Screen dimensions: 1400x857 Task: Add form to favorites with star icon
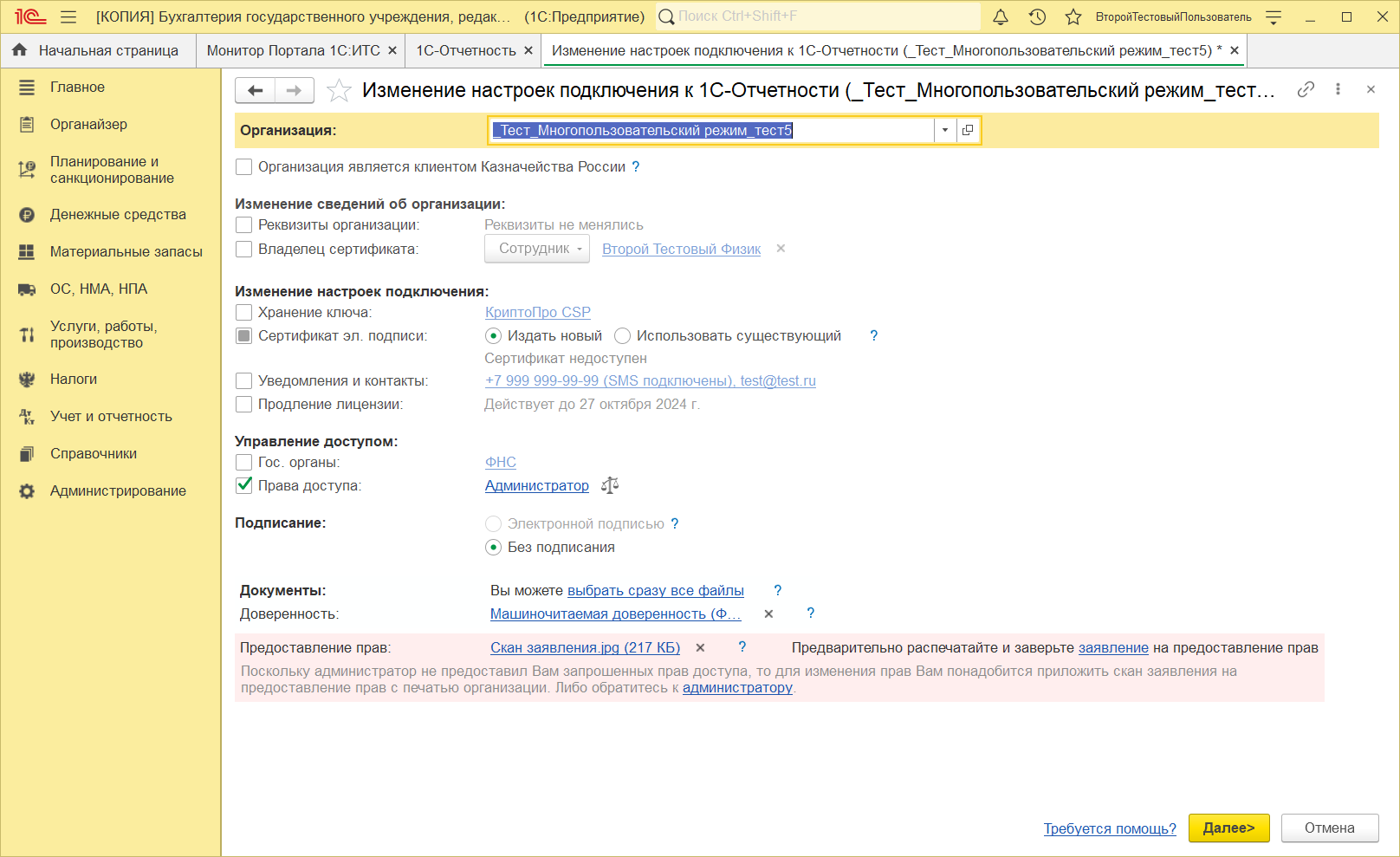tap(339, 90)
